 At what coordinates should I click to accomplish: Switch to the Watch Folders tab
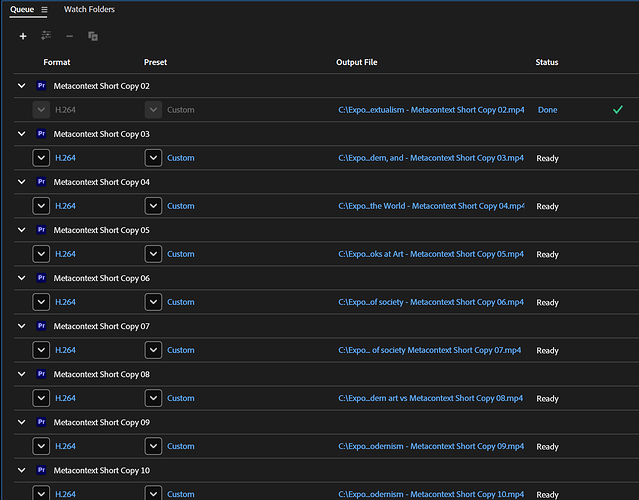click(x=89, y=9)
